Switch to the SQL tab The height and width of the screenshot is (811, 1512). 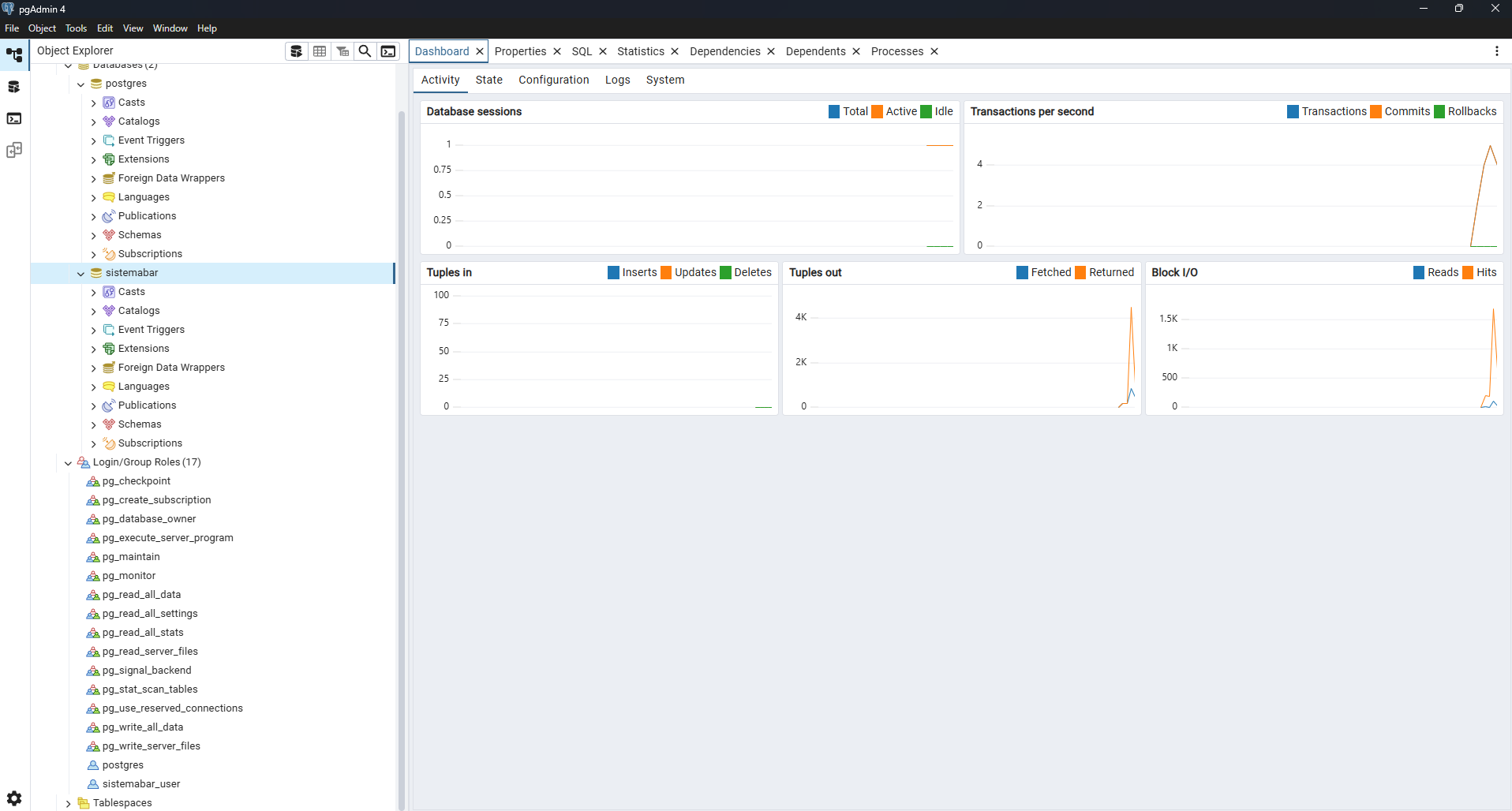coord(582,51)
